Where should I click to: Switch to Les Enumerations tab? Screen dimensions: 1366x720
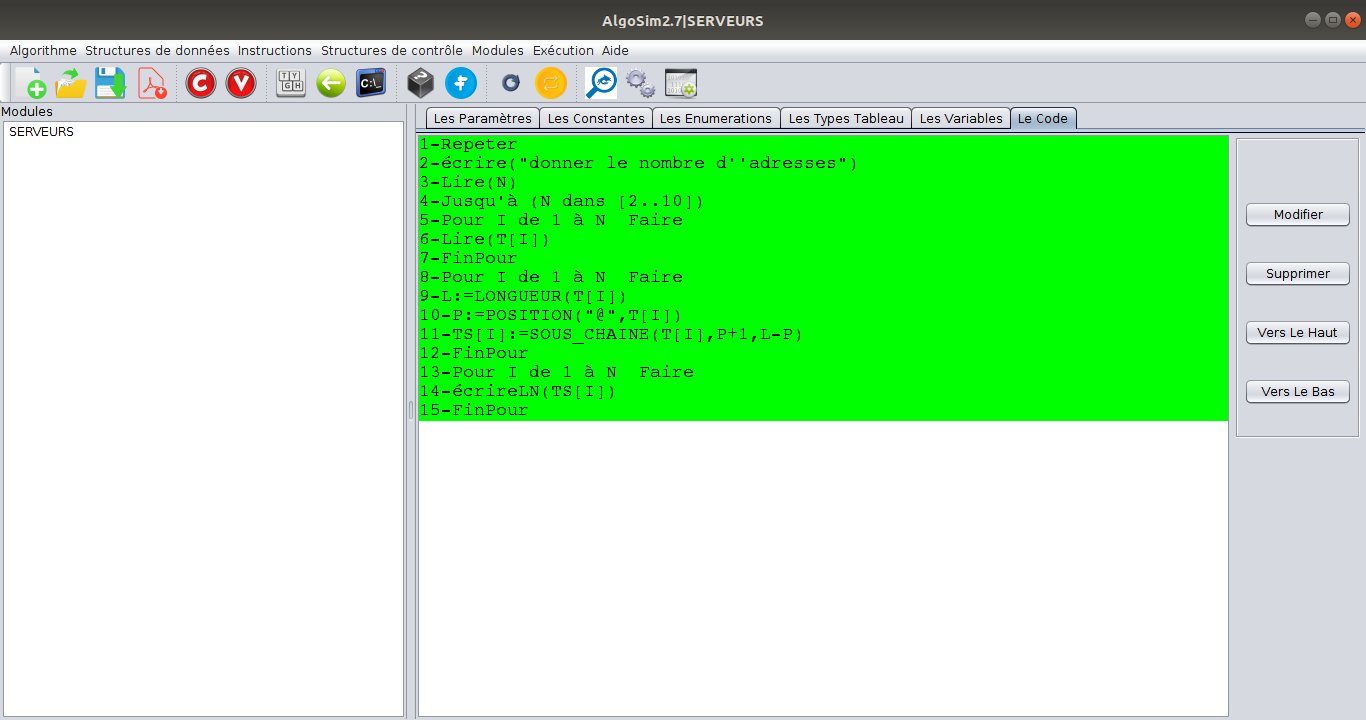click(716, 118)
